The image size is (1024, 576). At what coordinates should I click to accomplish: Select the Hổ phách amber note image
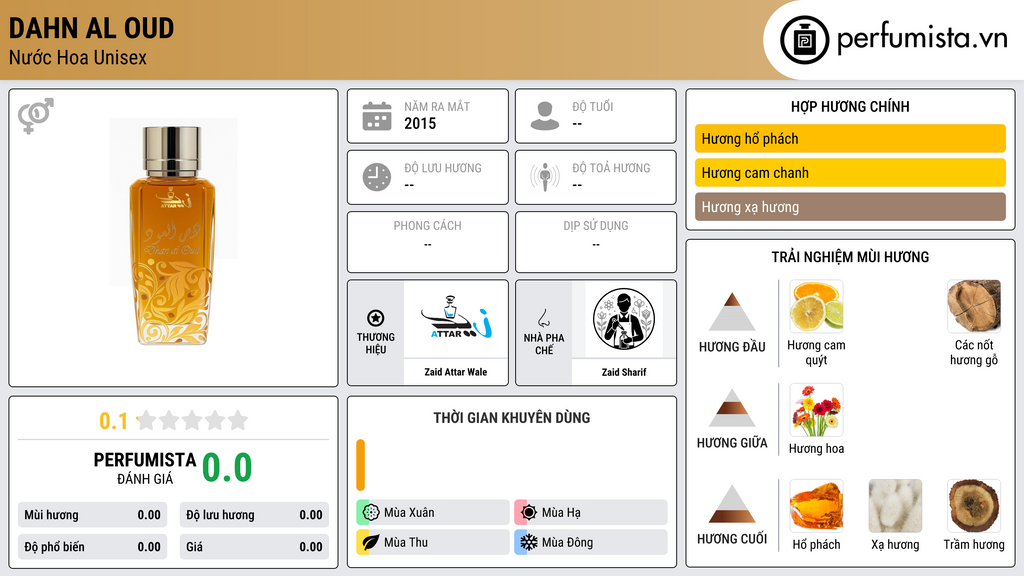(x=816, y=506)
